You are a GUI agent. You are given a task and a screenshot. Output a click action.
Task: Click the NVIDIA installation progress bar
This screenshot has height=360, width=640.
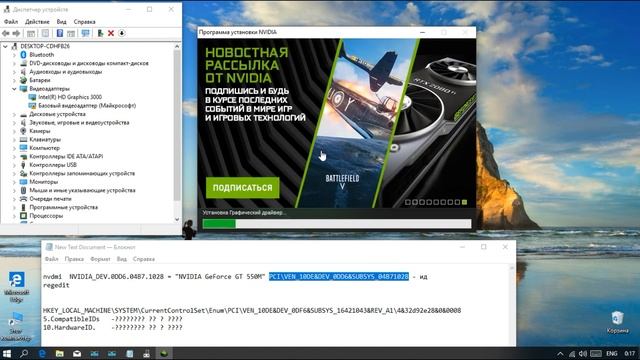(337, 223)
